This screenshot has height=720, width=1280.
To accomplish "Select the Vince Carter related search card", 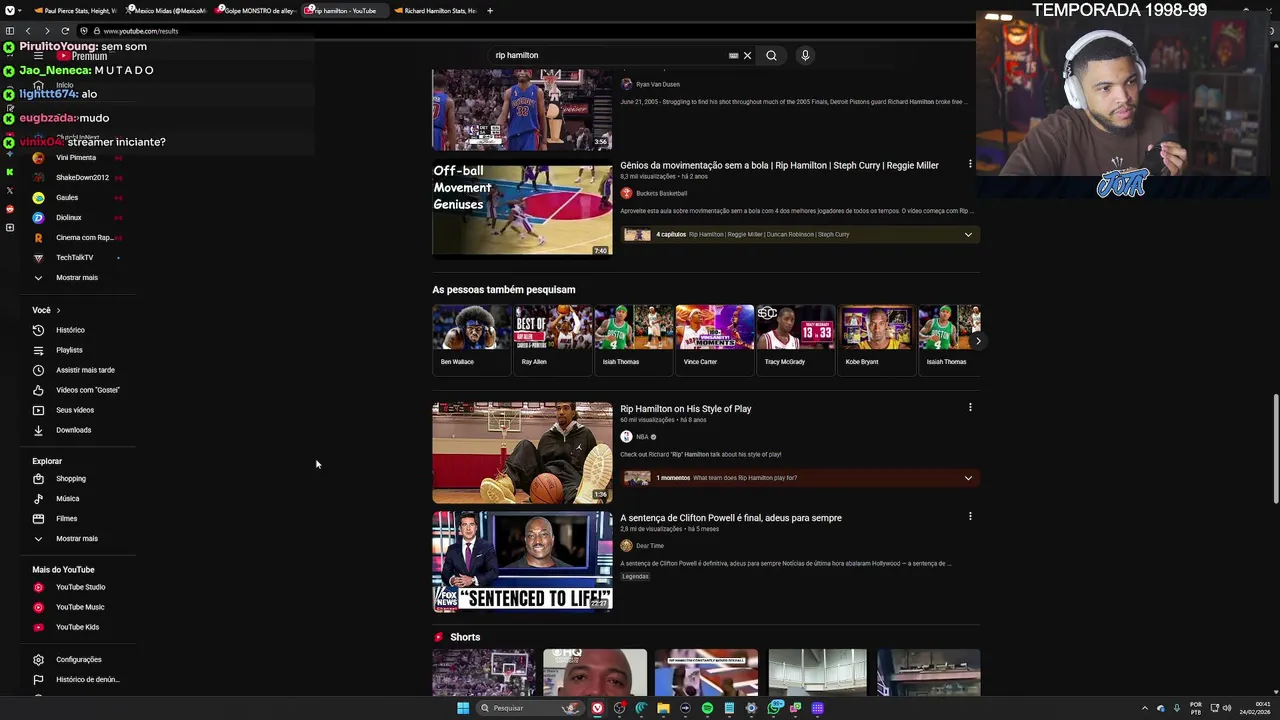I will [714, 339].
